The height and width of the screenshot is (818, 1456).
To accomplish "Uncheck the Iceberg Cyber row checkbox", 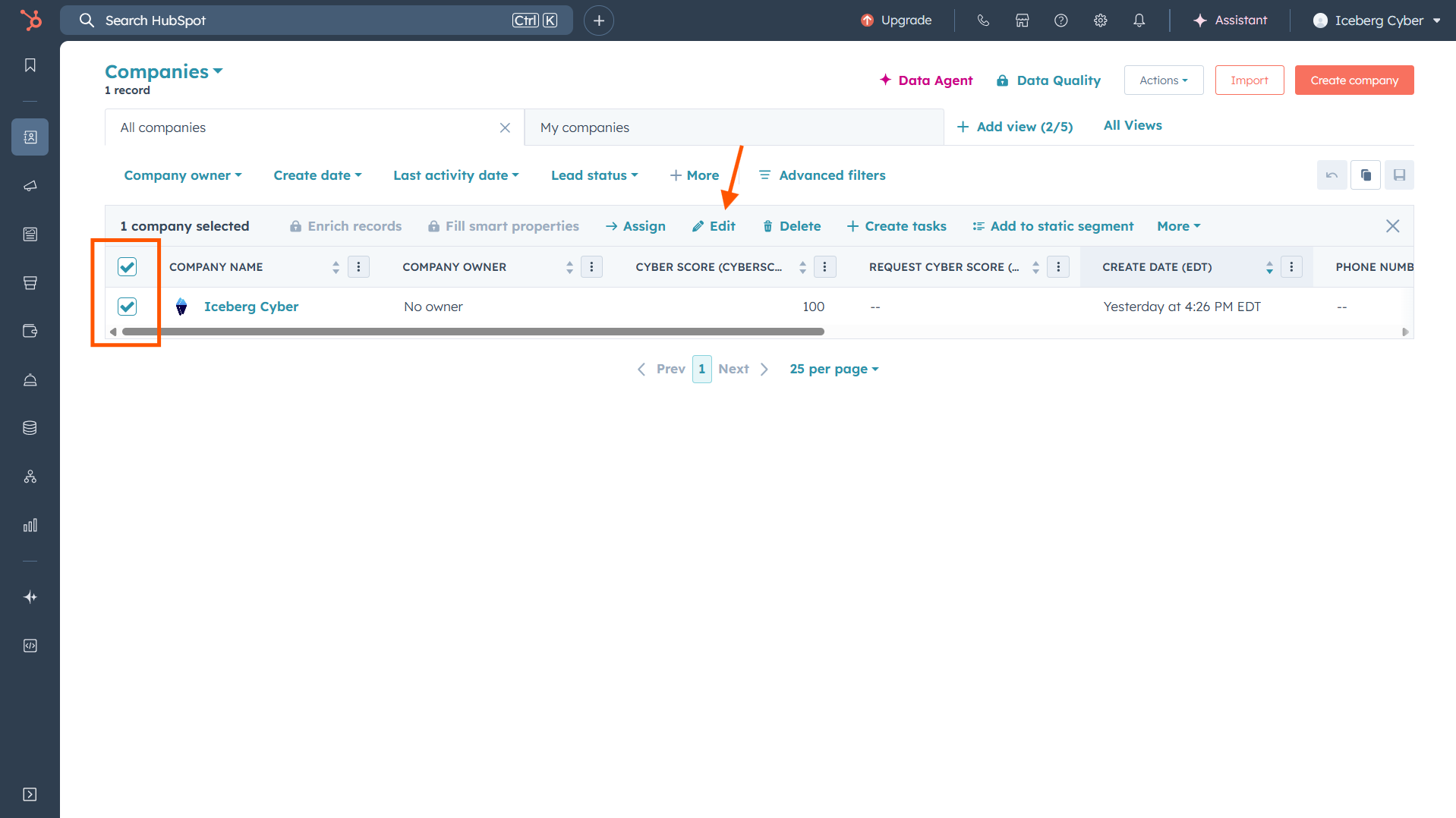I will pyautogui.click(x=128, y=307).
